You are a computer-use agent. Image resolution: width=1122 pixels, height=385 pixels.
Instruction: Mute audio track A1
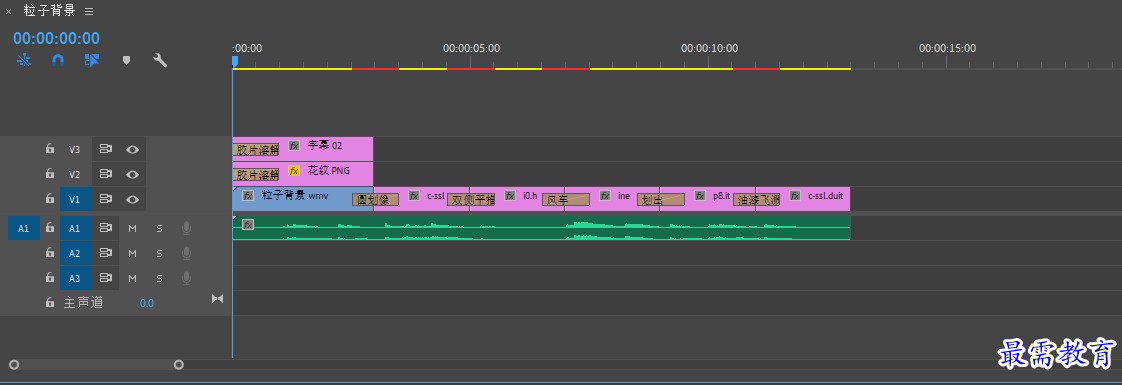pos(132,228)
